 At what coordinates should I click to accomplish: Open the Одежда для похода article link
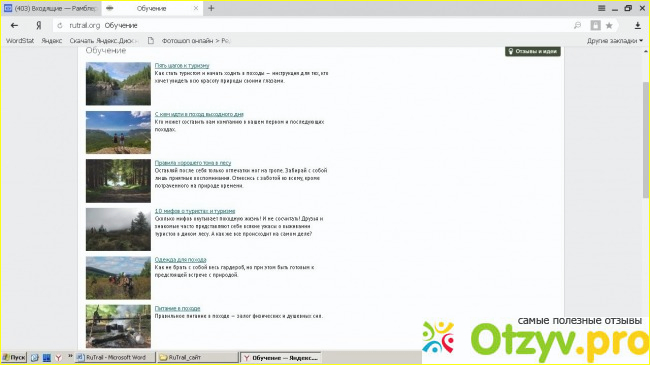click(x=180, y=260)
